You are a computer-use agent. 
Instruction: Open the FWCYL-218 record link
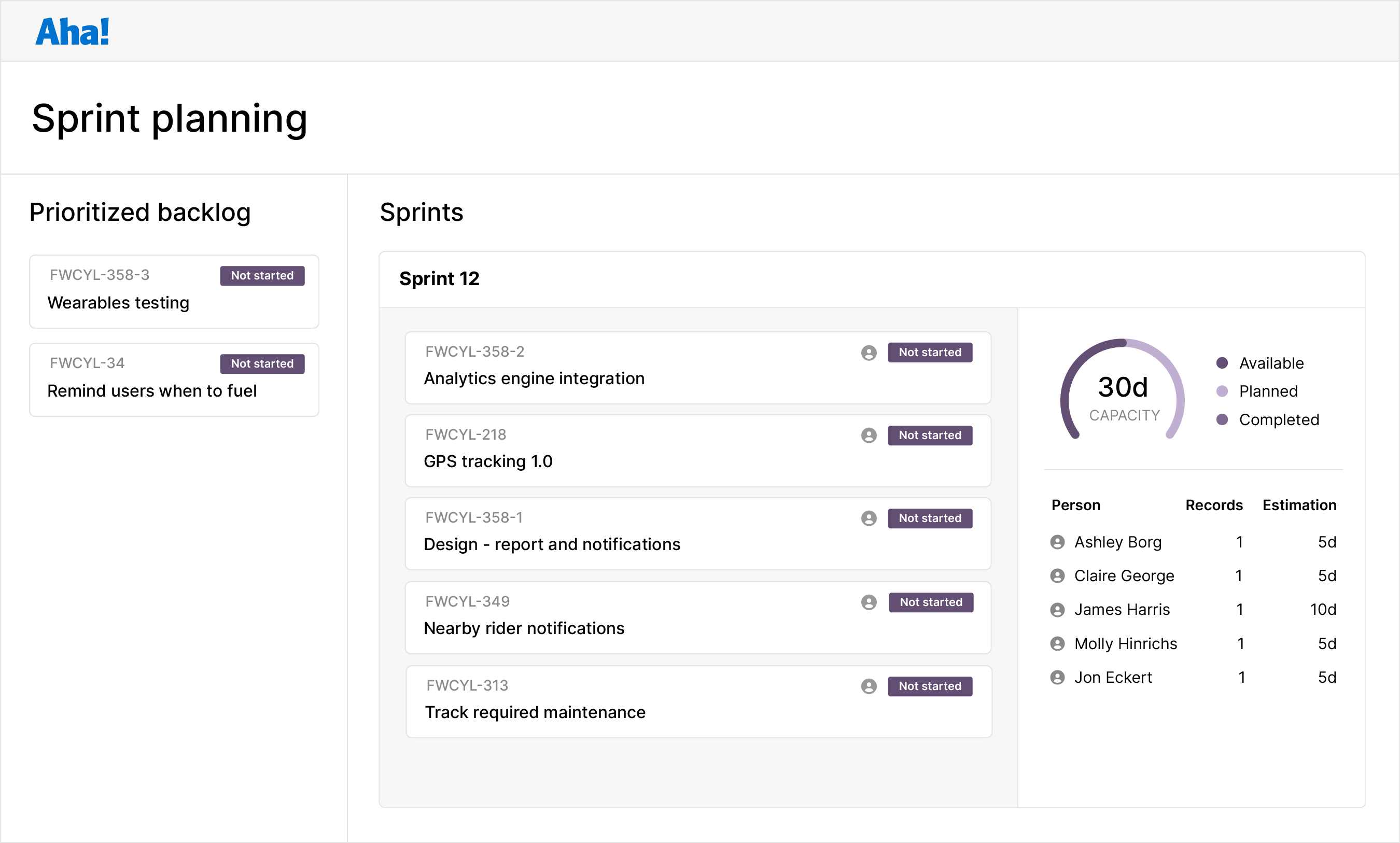pyautogui.click(x=465, y=434)
